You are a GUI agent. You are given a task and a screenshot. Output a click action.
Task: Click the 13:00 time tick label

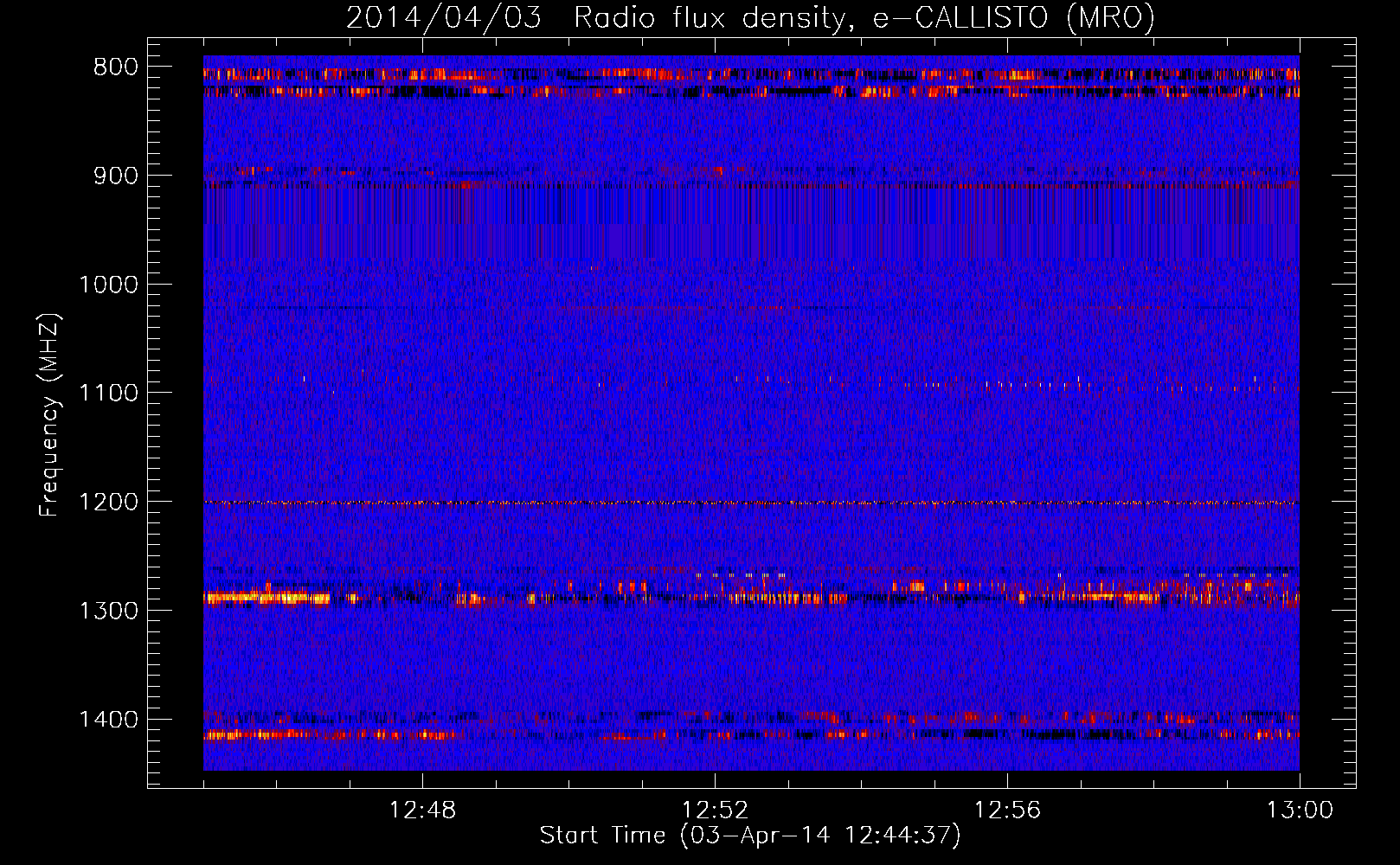[1300, 811]
